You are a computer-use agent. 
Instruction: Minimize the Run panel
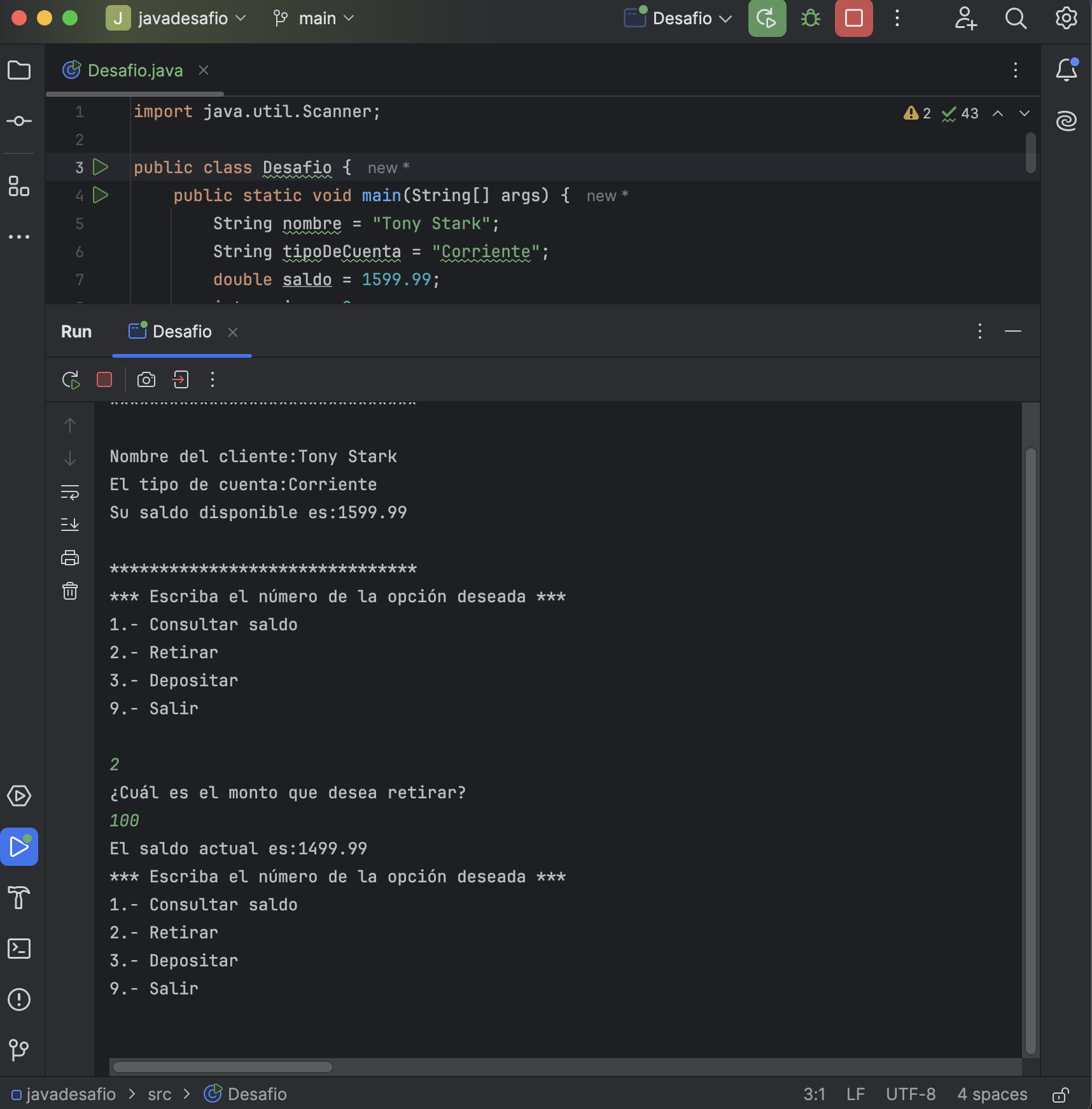coord(1013,331)
